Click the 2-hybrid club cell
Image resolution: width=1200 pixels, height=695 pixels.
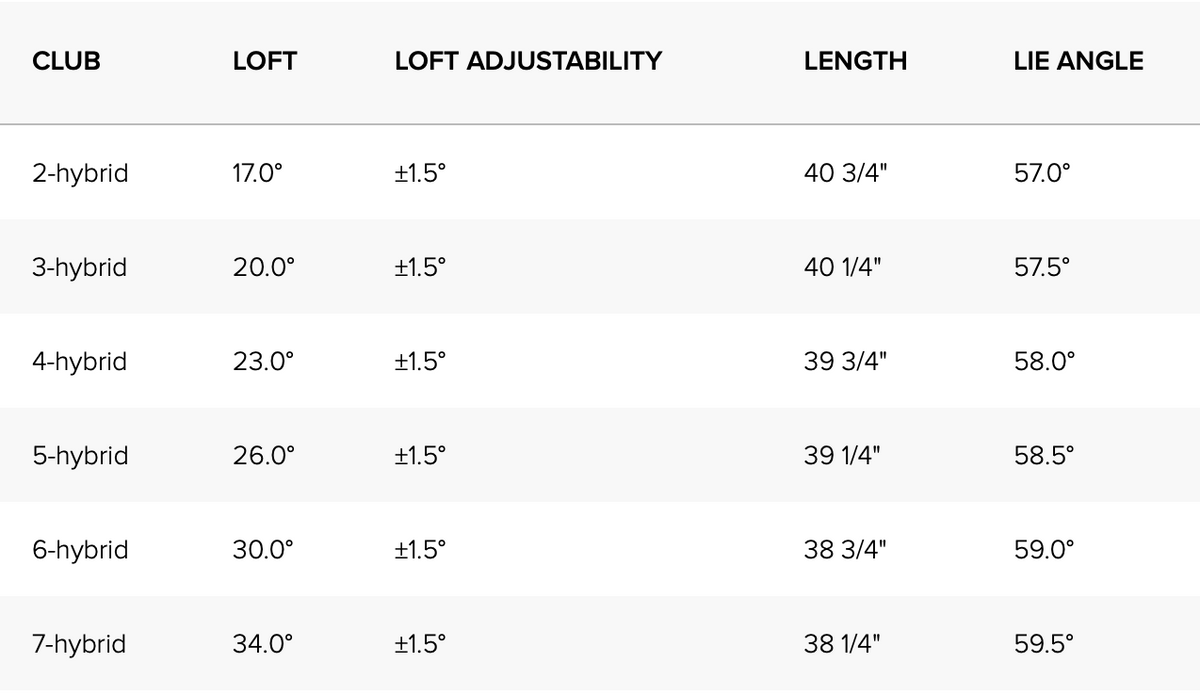(x=80, y=173)
